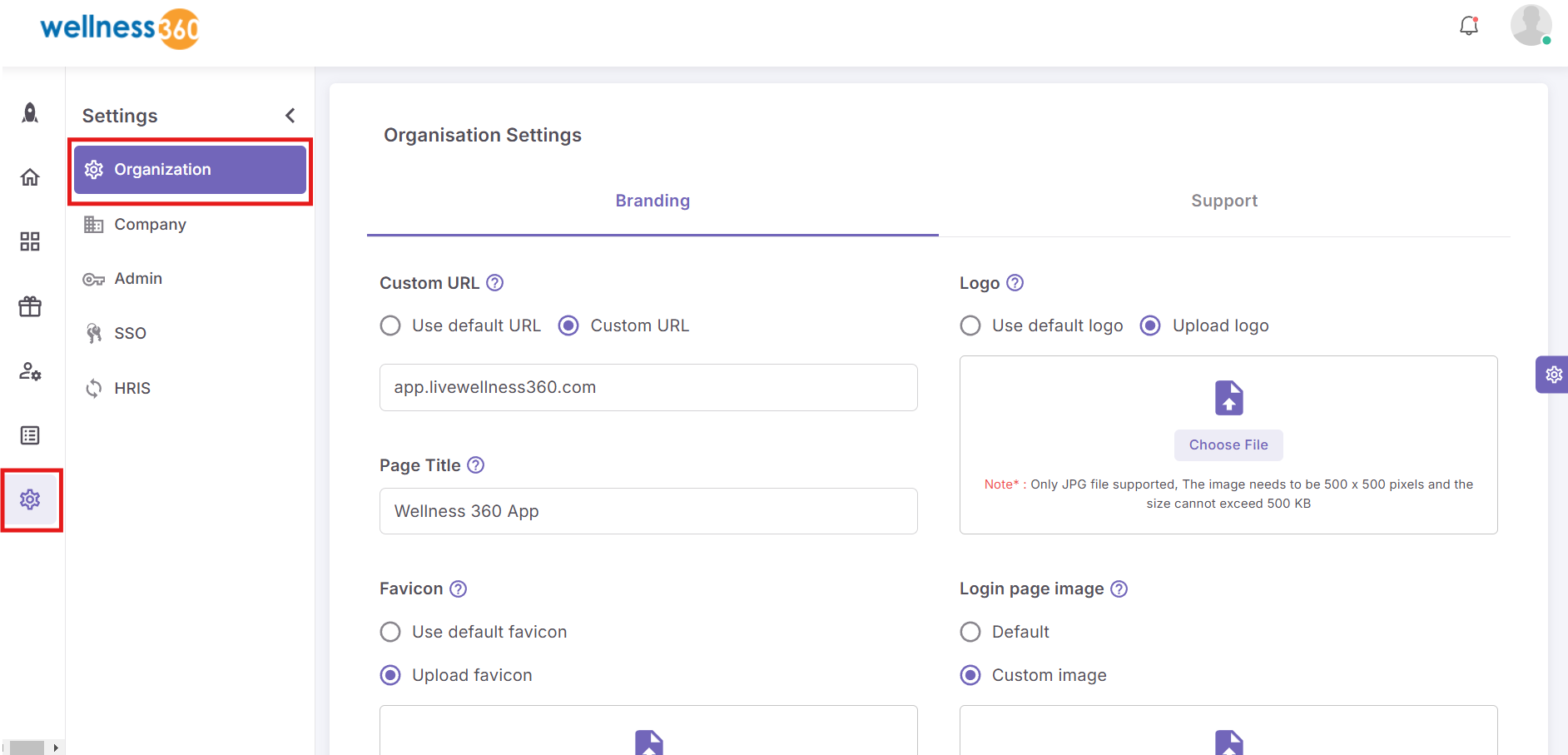The height and width of the screenshot is (755, 1568).
Task: Open the floating settings gear on the right edge
Action: (1553, 375)
